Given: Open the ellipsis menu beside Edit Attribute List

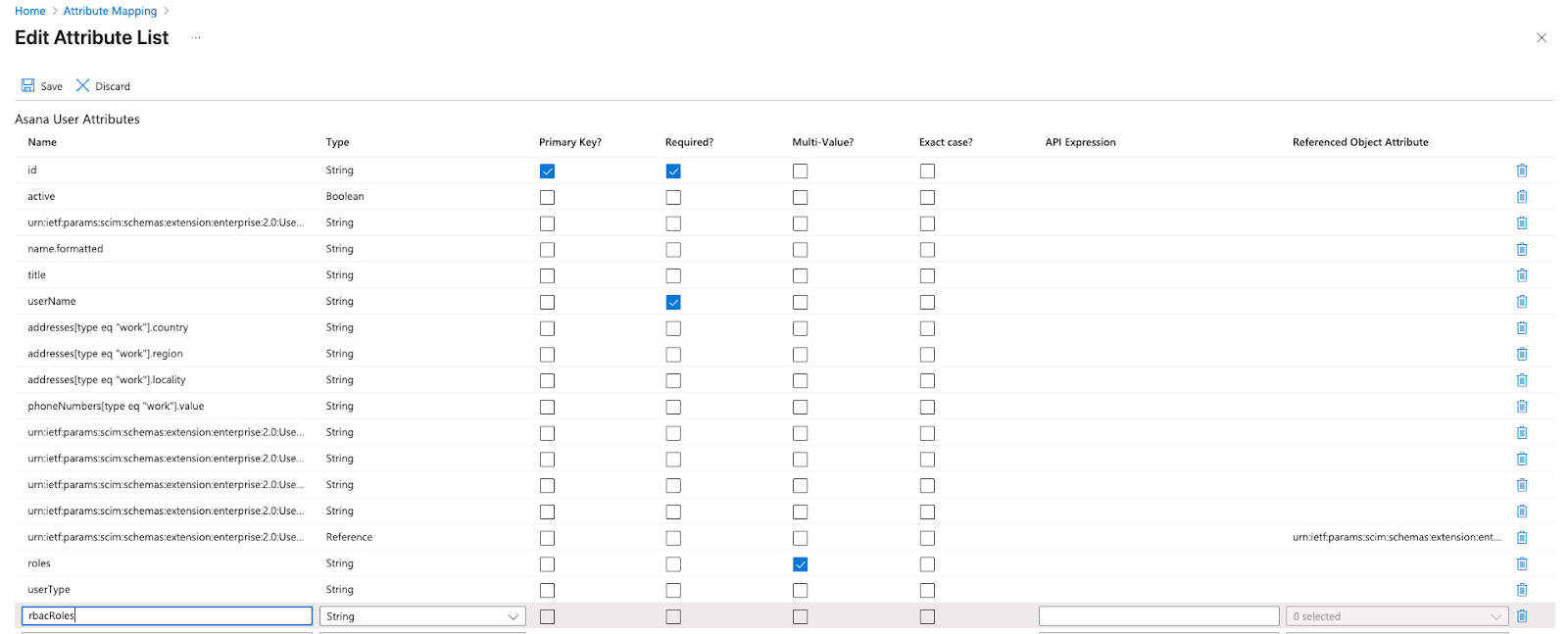Looking at the screenshot, I should (196, 38).
